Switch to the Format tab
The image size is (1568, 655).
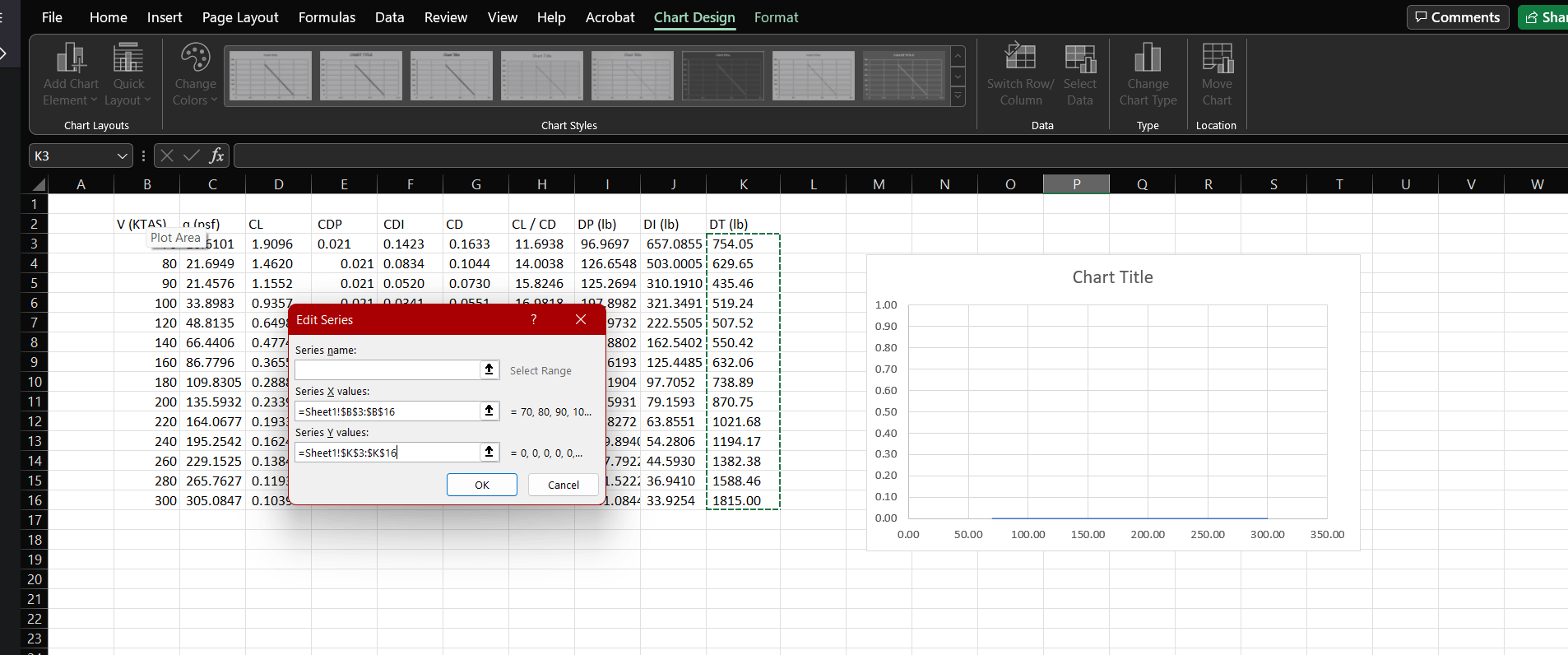[777, 17]
